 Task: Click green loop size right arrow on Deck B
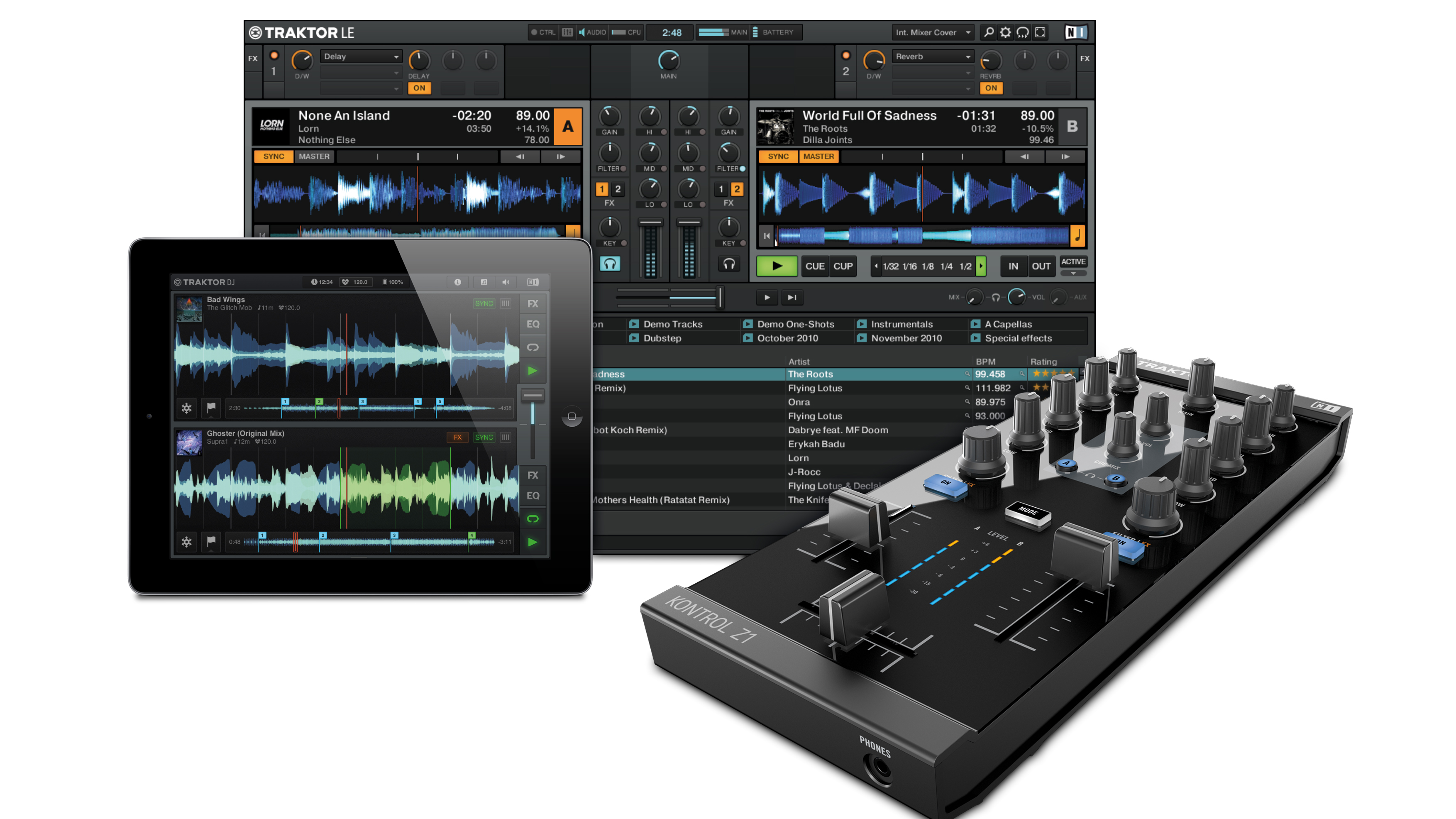tap(981, 266)
